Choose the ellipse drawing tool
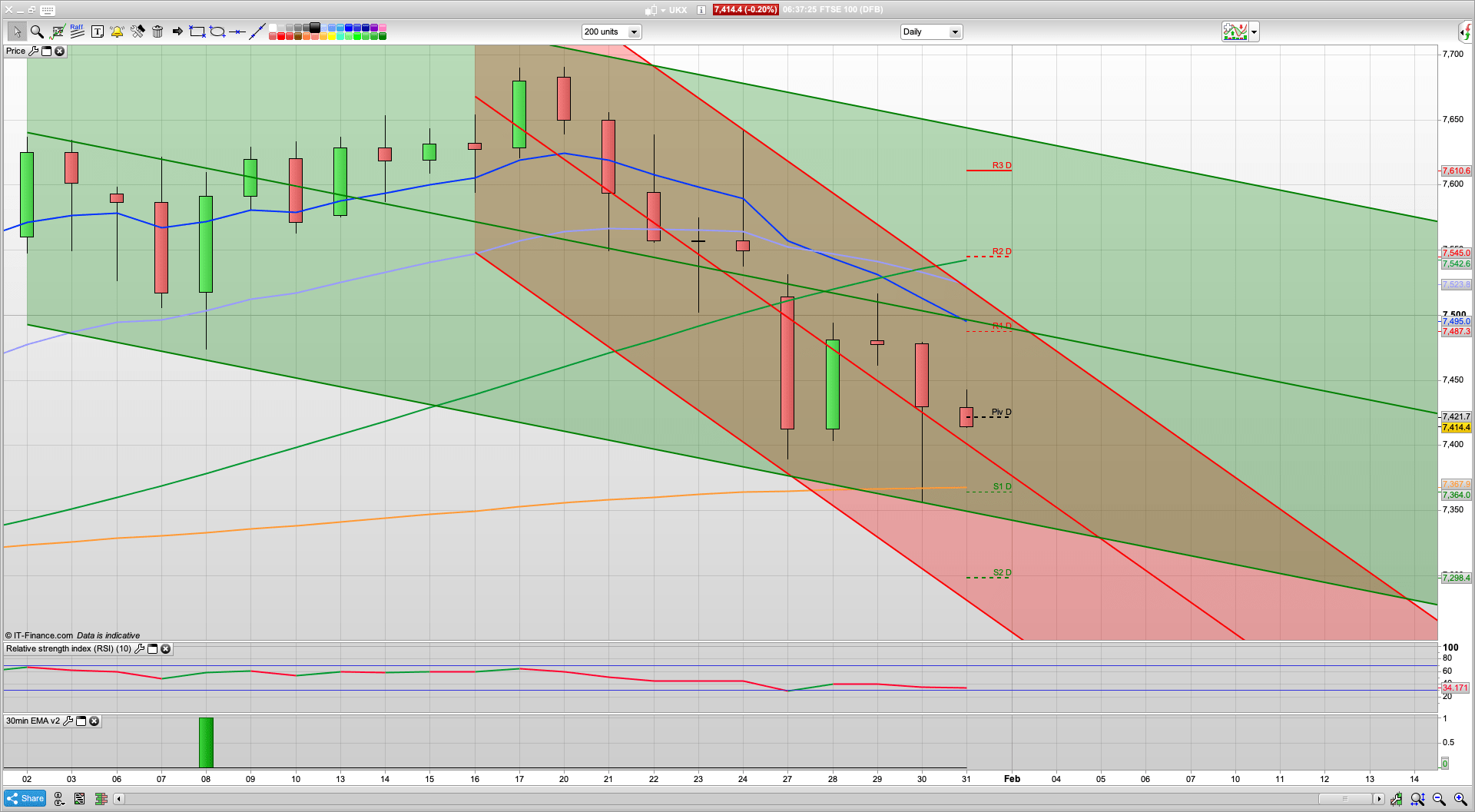This screenshot has height=812, width=1475. 217,31
